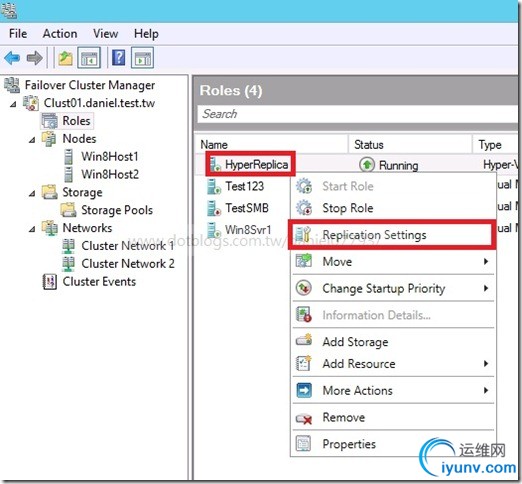Screen dimensions: 522x484
Task: Select More Actions menu entry
Action: (393, 390)
